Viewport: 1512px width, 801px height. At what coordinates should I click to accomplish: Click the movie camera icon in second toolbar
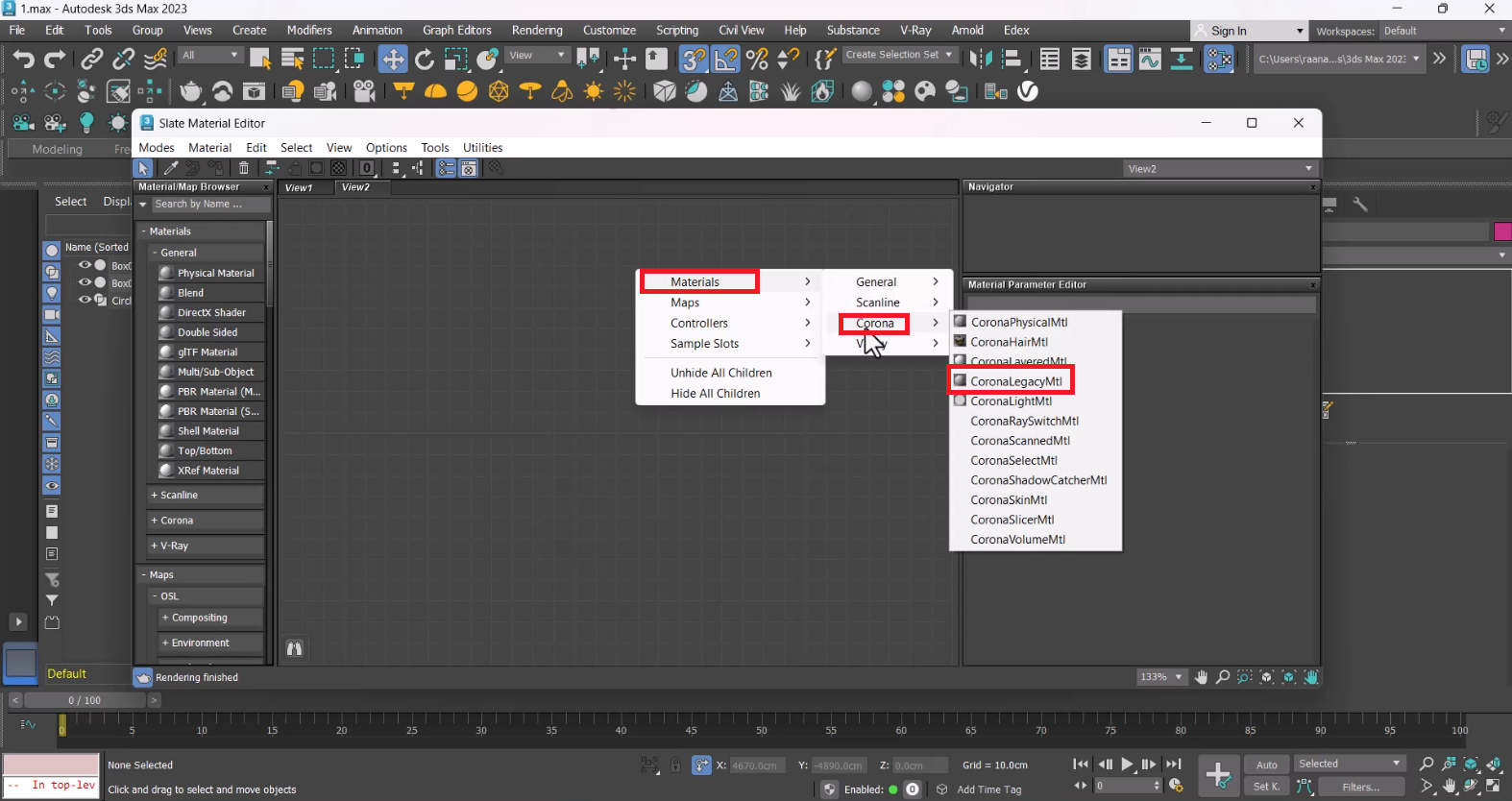364,91
